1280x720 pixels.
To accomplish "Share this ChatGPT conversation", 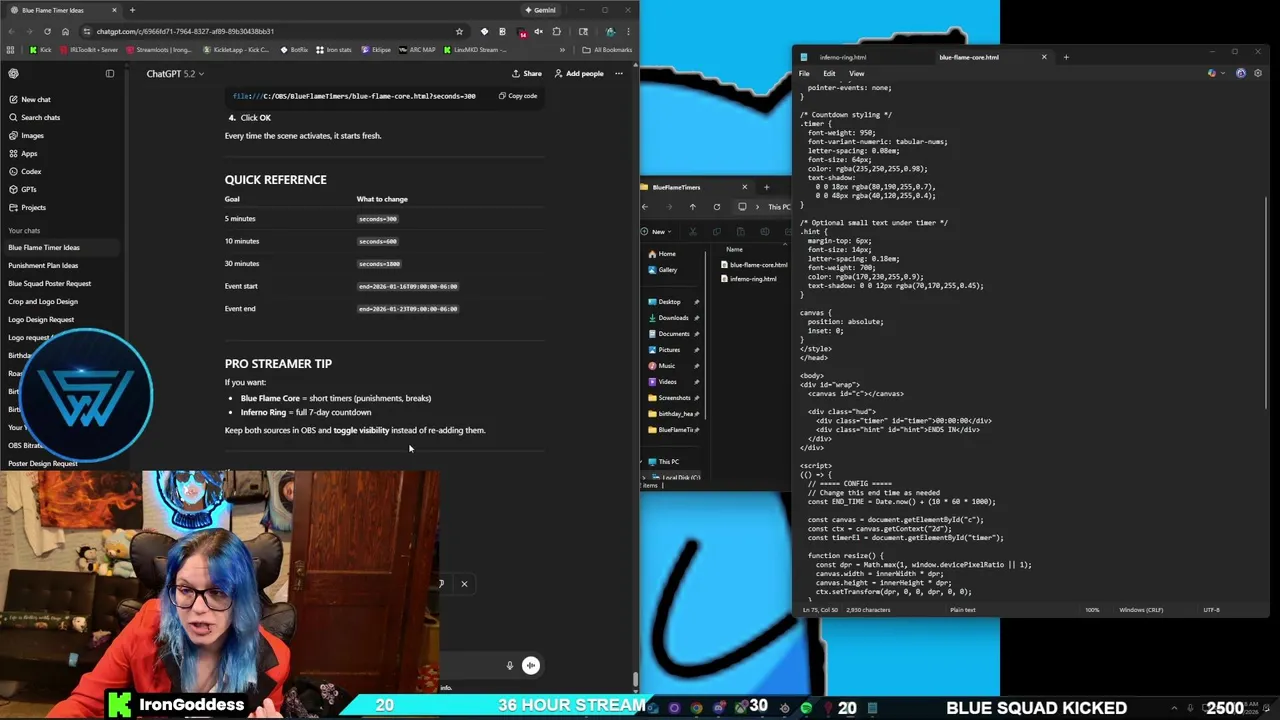I will pyautogui.click(x=527, y=73).
